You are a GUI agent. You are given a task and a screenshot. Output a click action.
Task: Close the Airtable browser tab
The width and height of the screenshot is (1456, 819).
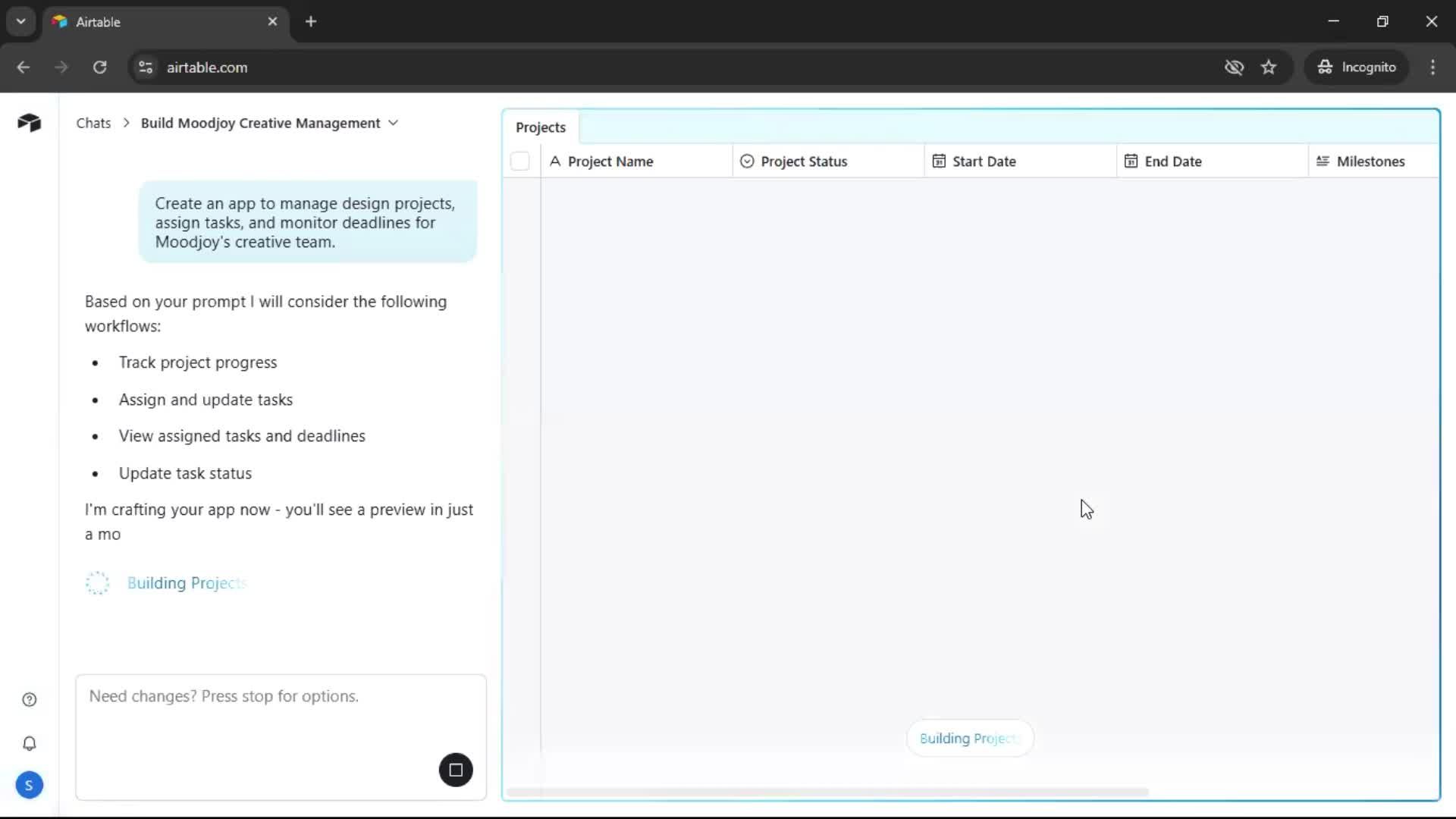pos(273,22)
